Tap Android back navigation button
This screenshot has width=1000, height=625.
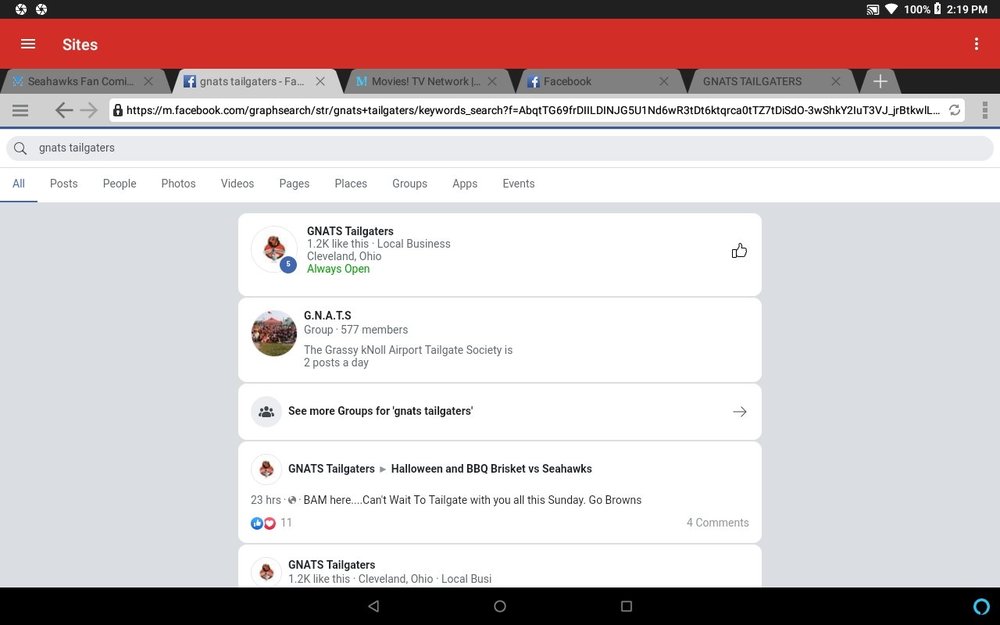[x=374, y=606]
